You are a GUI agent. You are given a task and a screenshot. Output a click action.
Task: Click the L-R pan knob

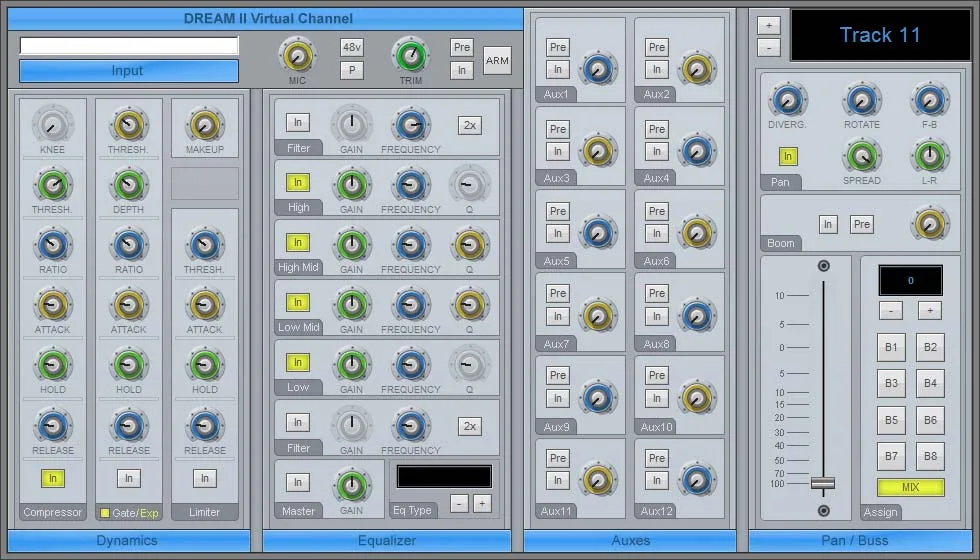coord(929,156)
